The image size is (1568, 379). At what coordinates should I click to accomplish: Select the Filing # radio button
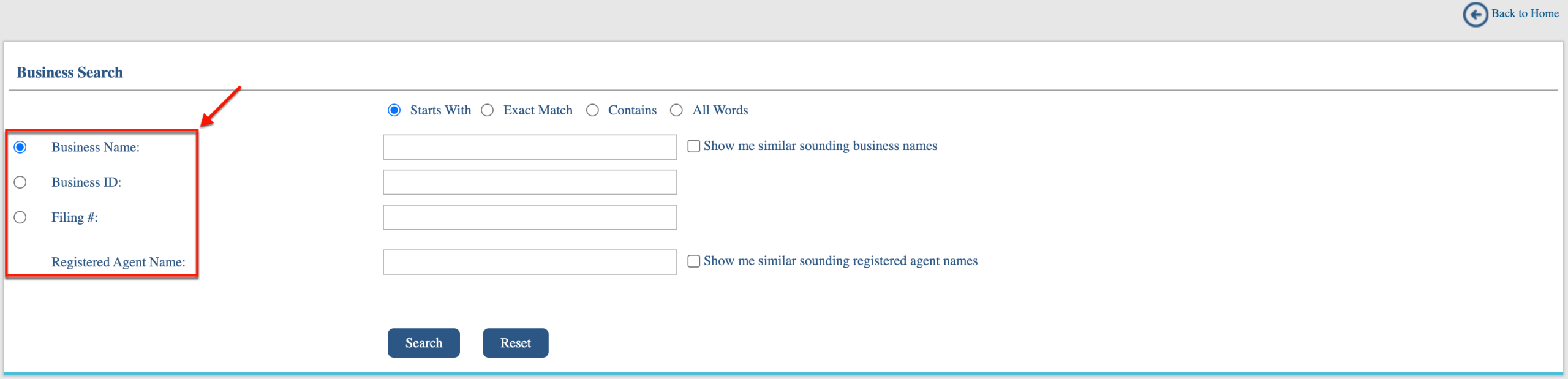click(20, 217)
